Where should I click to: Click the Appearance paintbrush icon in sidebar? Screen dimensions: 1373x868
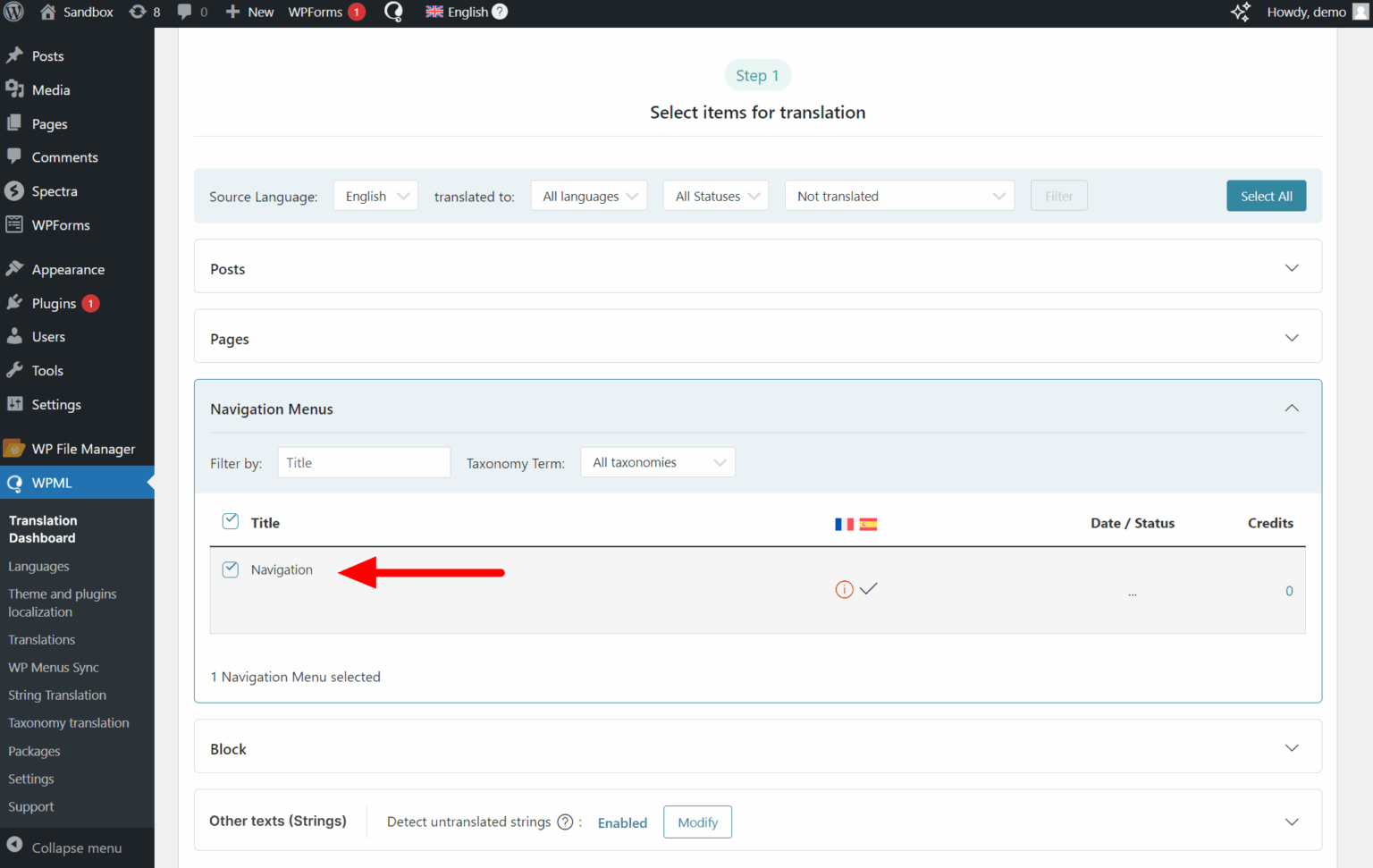(x=15, y=267)
